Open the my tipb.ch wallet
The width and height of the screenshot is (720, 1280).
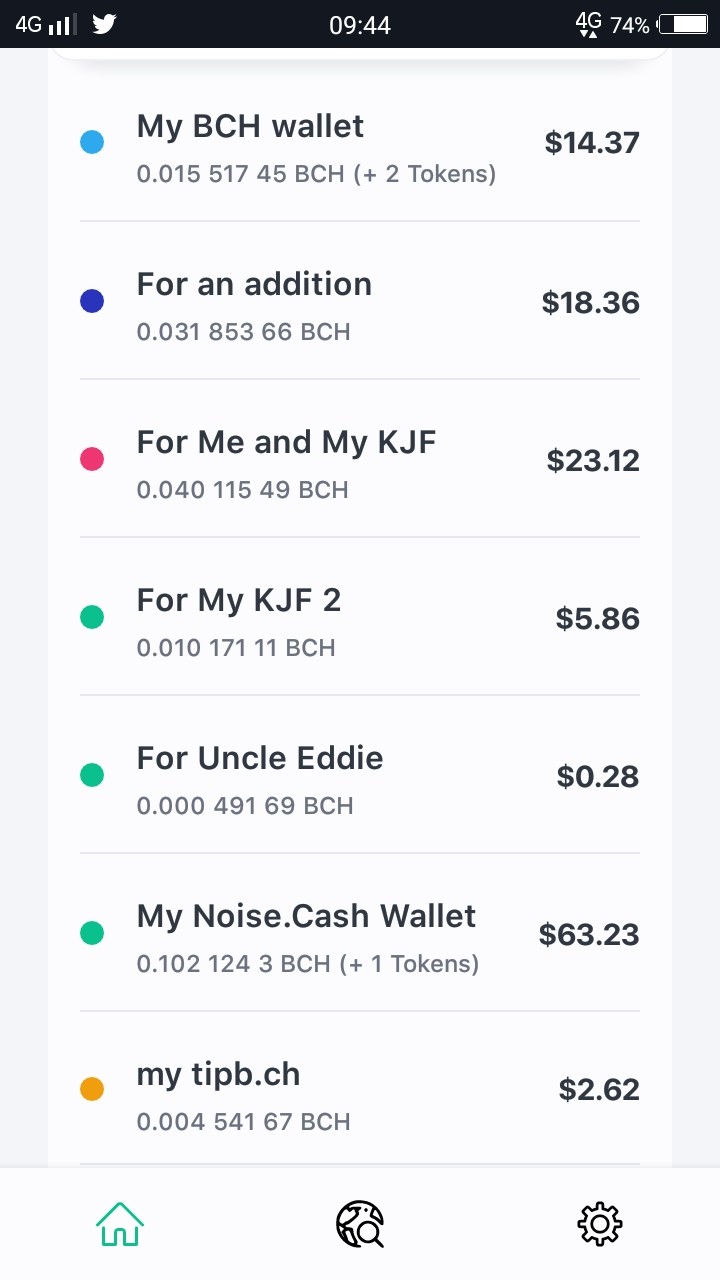pos(360,1089)
